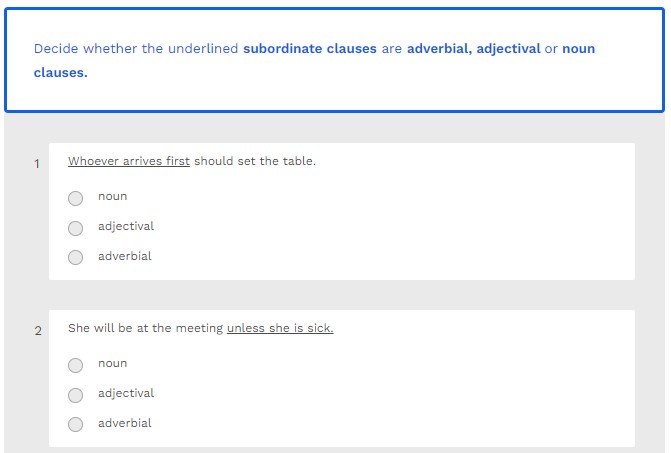
Task: Click bold 'subordinate clauses' in instructions
Action: point(310,49)
